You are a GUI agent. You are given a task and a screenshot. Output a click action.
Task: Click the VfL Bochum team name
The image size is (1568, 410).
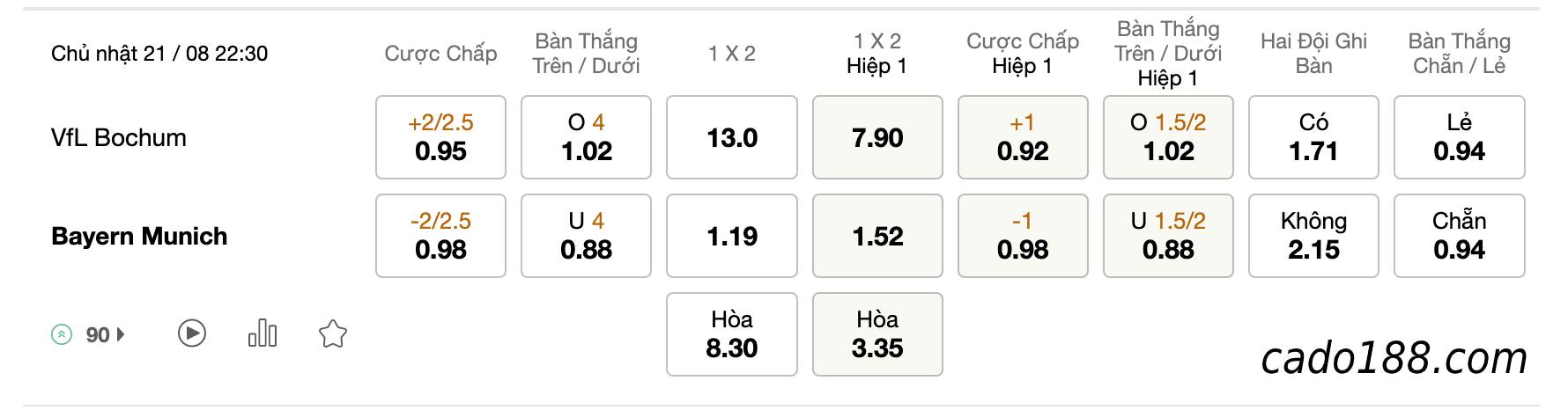pyautogui.click(x=119, y=138)
